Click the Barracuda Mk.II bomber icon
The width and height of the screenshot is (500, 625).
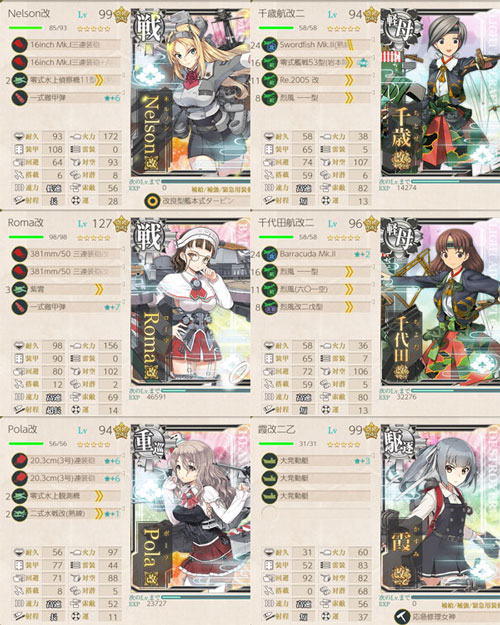point(270,254)
